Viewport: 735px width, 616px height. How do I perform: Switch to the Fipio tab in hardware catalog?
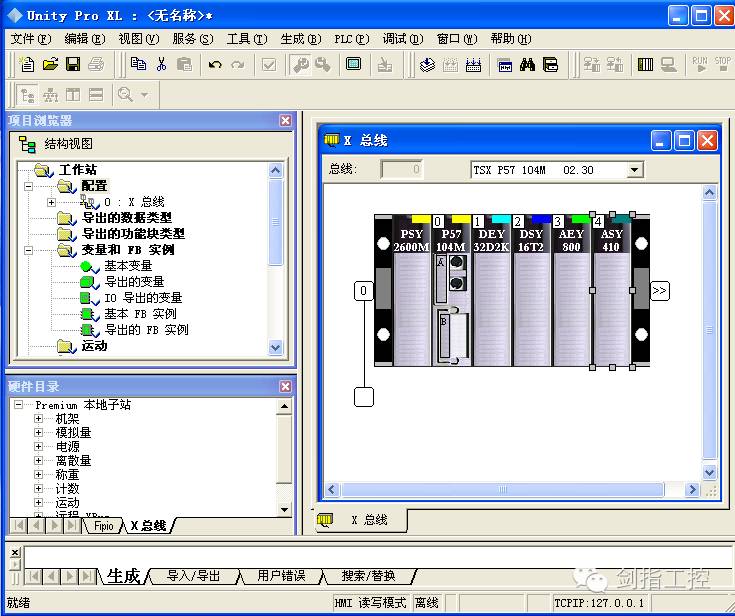pyautogui.click(x=104, y=526)
